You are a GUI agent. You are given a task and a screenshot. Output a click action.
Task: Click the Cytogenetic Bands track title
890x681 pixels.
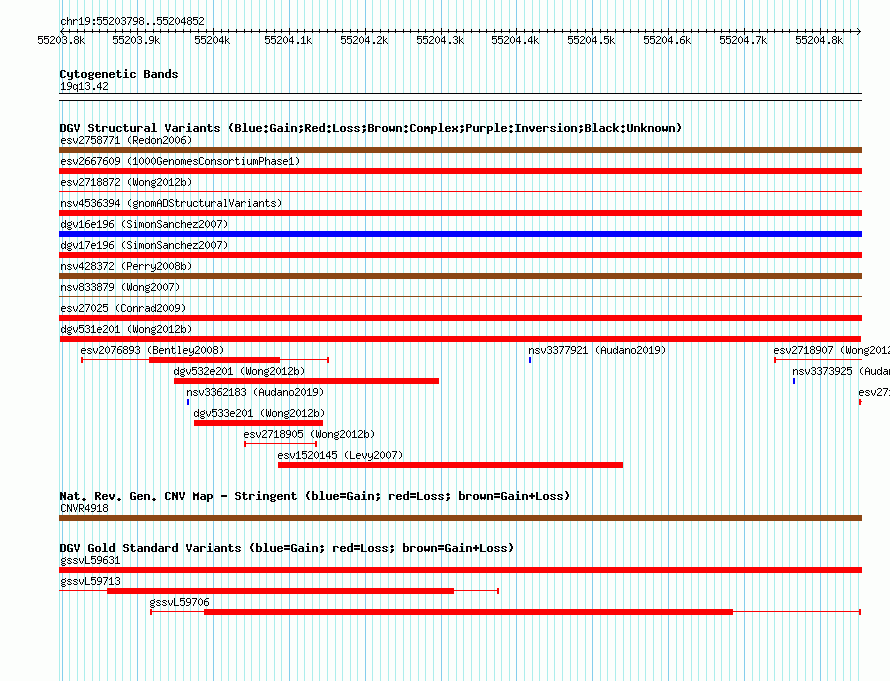[x=119, y=74]
